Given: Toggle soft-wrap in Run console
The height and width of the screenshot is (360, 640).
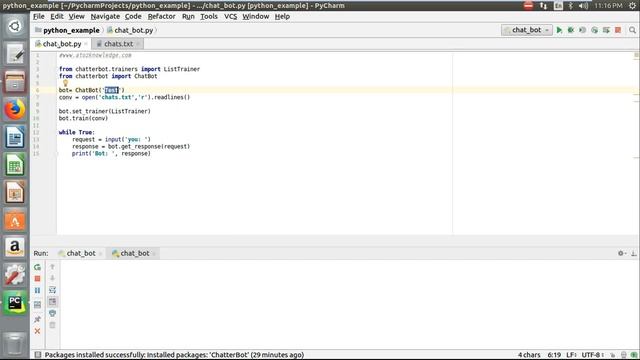Looking at the screenshot, I should tap(52, 290).
